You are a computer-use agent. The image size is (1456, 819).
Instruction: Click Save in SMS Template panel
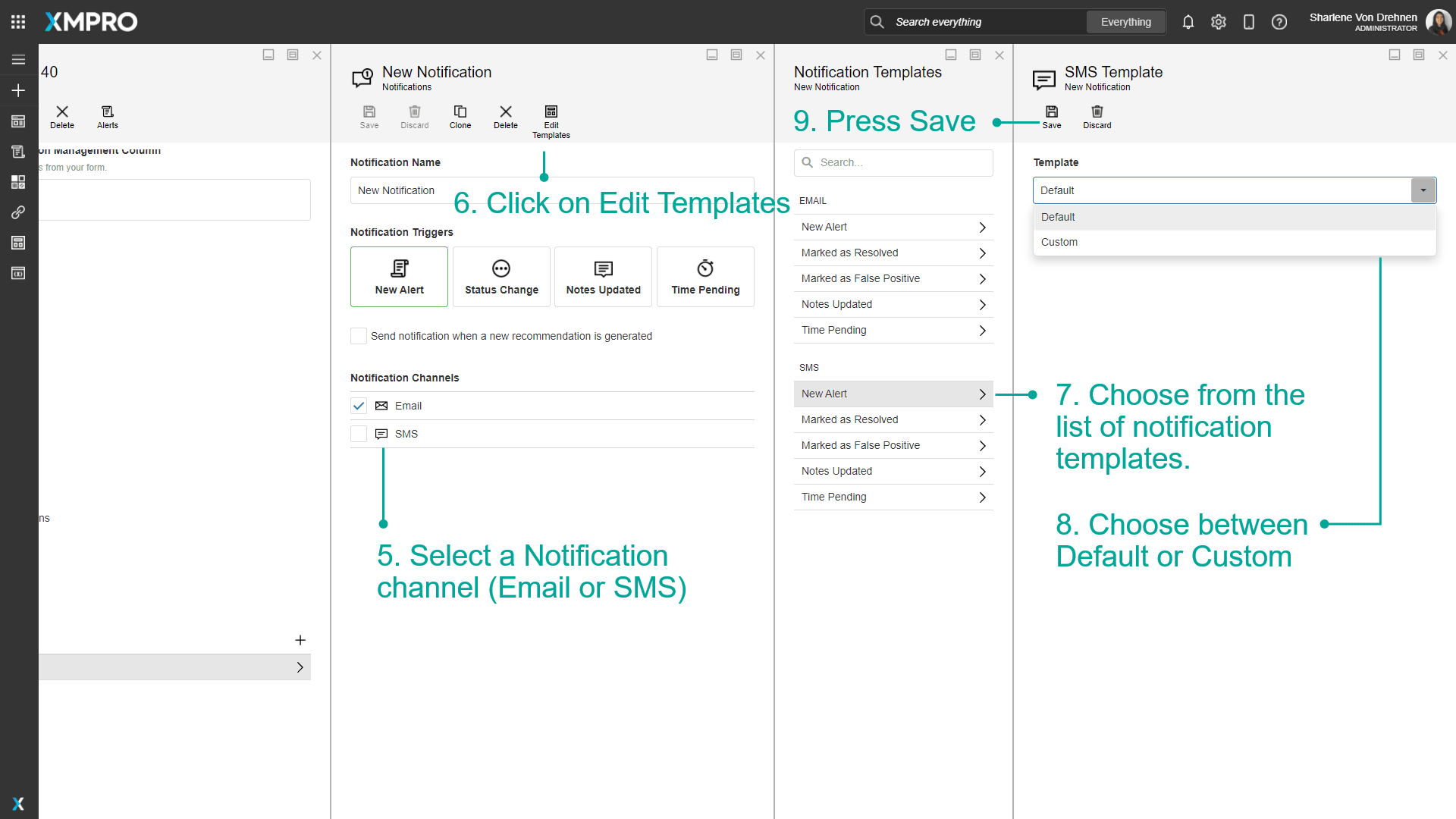(x=1051, y=112)
